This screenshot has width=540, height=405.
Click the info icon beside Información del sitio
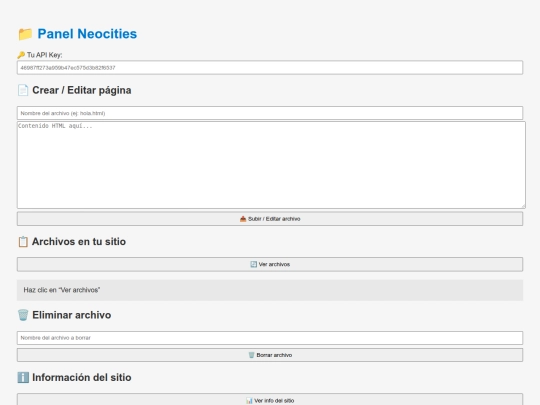(x=23, y=377)
